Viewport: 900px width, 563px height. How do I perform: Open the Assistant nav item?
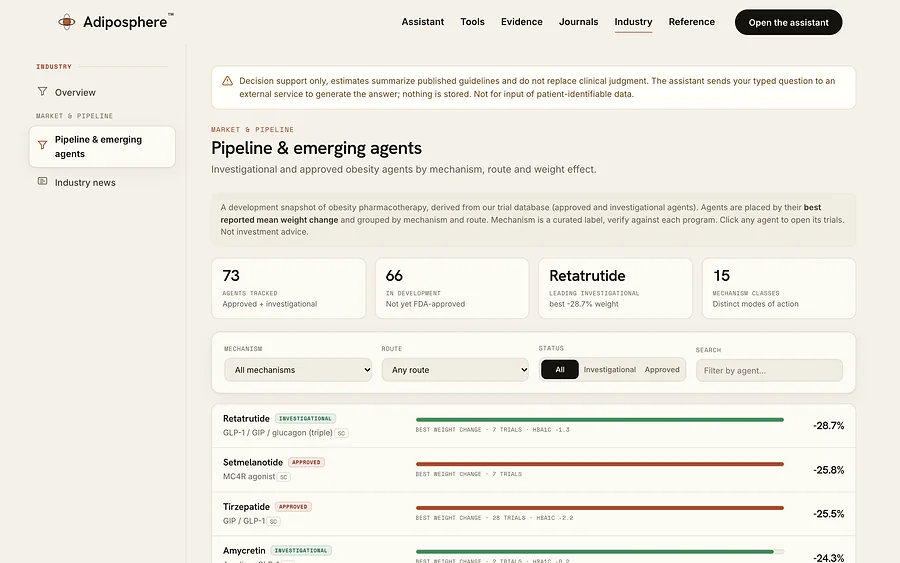tap(422, 22)
